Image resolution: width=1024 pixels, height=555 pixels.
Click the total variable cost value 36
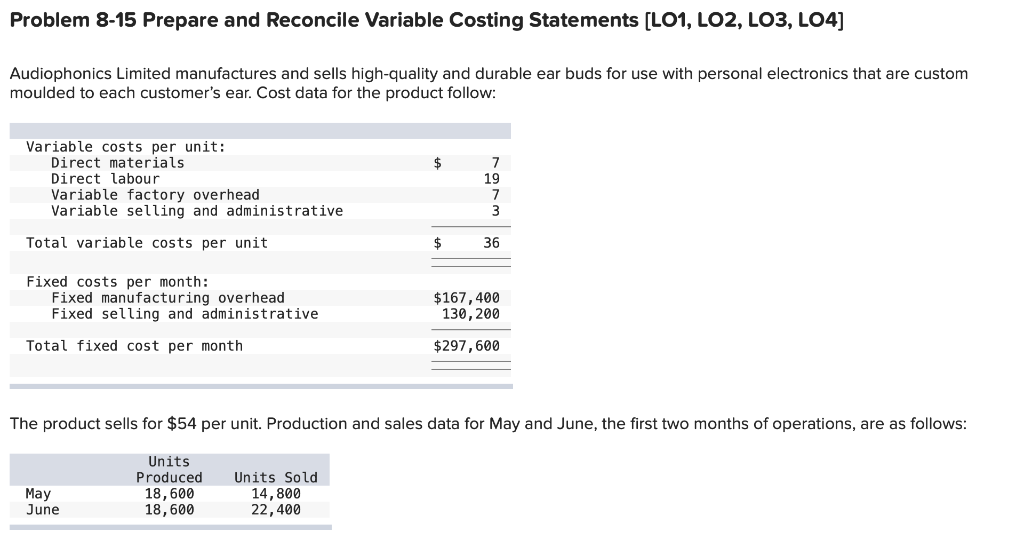click(492, 243)
